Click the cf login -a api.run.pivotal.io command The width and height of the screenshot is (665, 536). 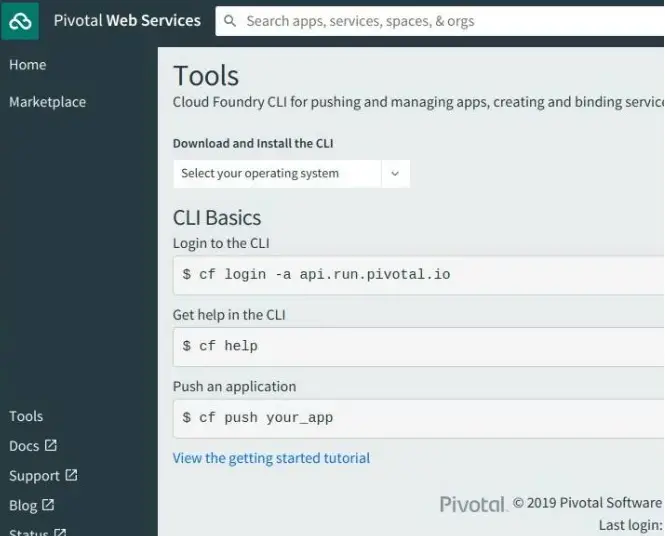[316, 274]
